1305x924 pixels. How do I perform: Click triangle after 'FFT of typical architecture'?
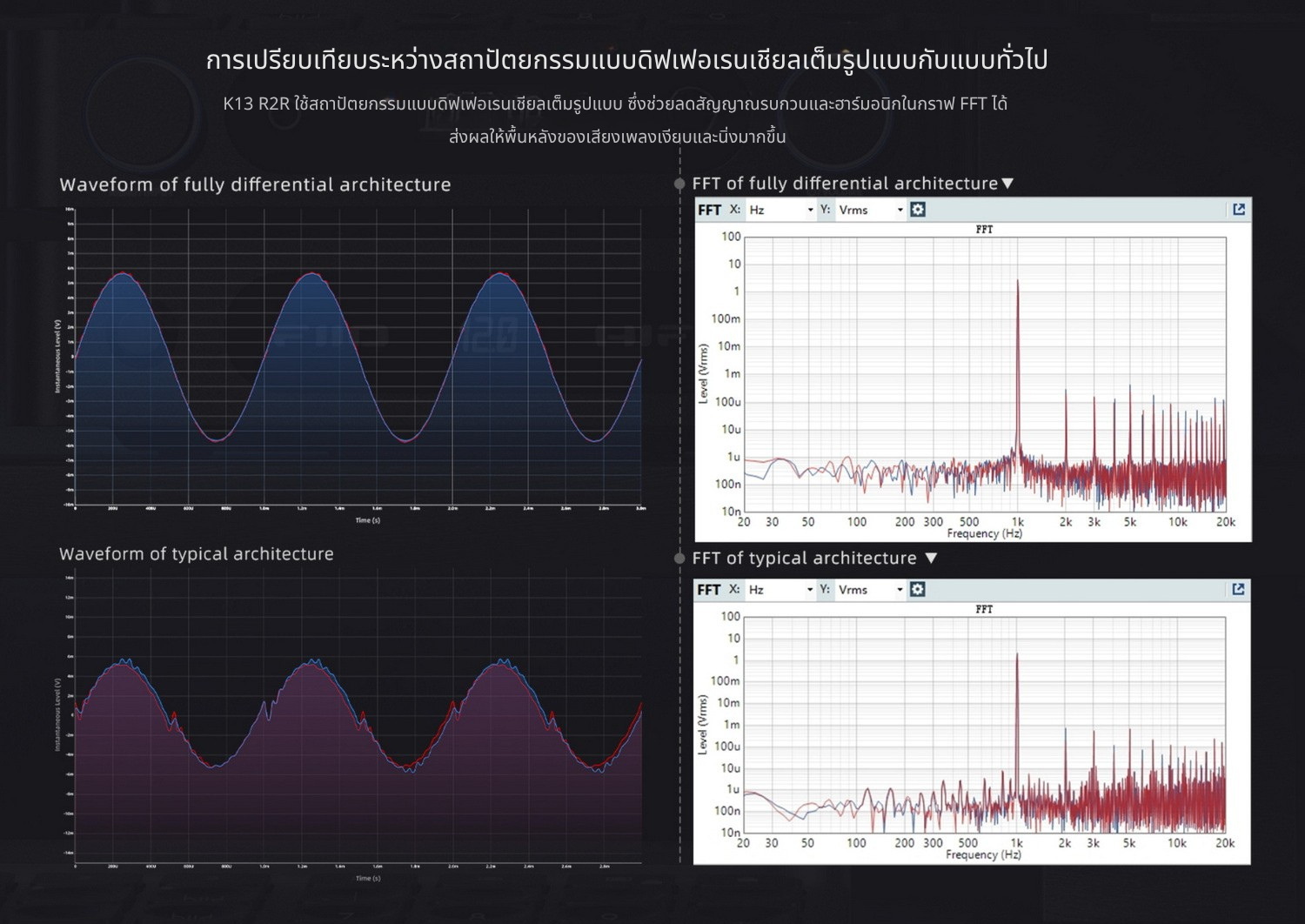pos(931,559)
